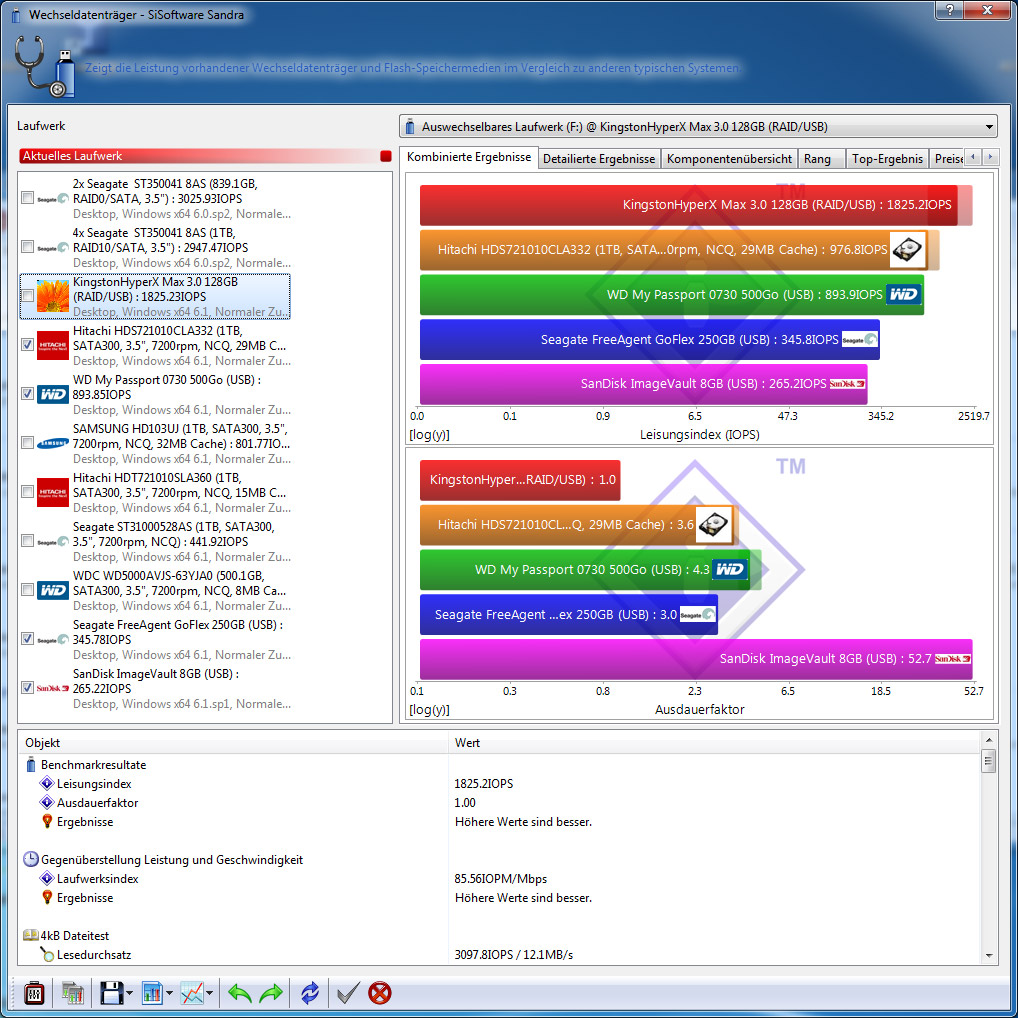Click the red stop square beside Aktuelles Laufwerk
Image resolution: width=1018 pixels, height=1018 pixels.
(x=386, y=156)
